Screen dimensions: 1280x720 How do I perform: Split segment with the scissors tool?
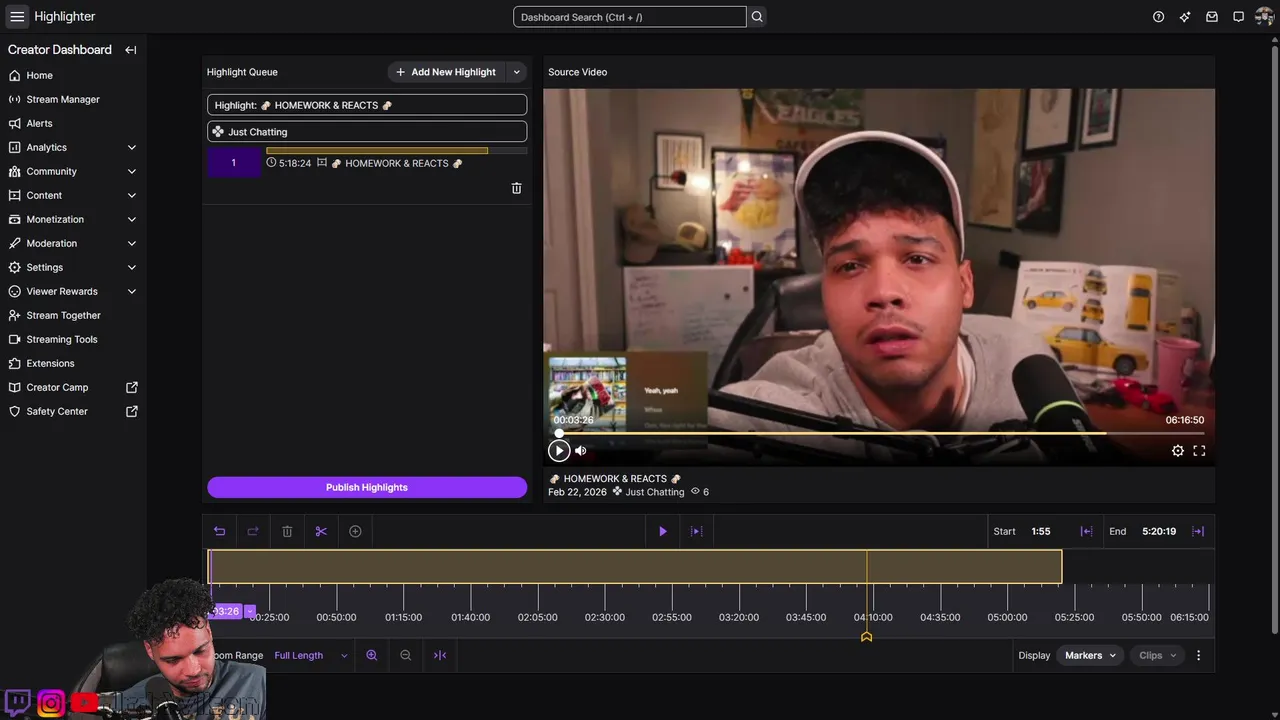coord(321,531)
